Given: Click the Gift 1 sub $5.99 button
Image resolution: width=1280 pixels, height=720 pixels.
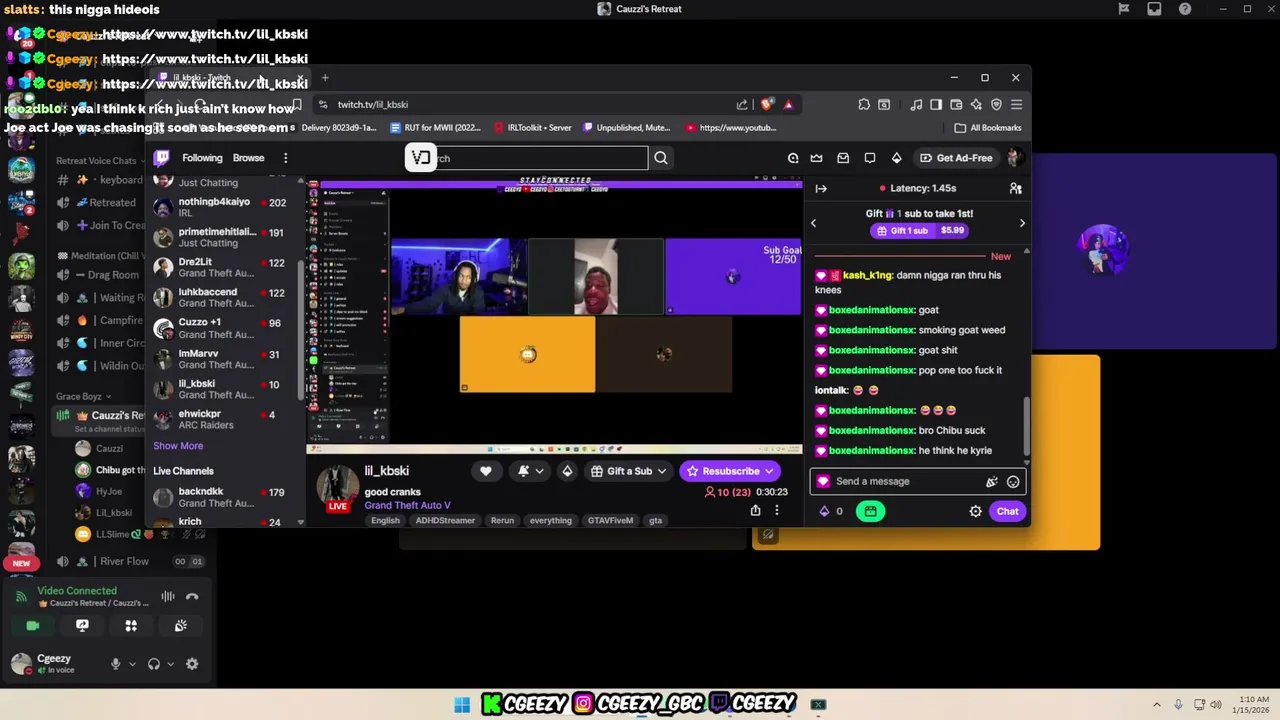Looking at the screenshot, I should click(x=919, y=230).
